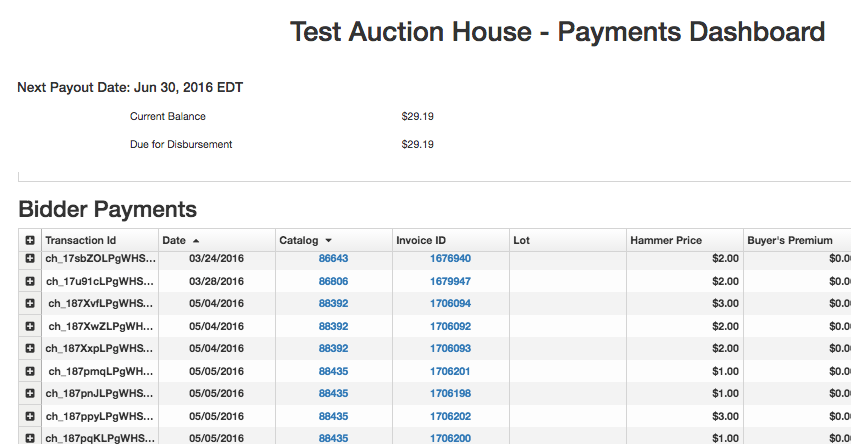Open invoice 1676940 link

(x=450, y=259)
